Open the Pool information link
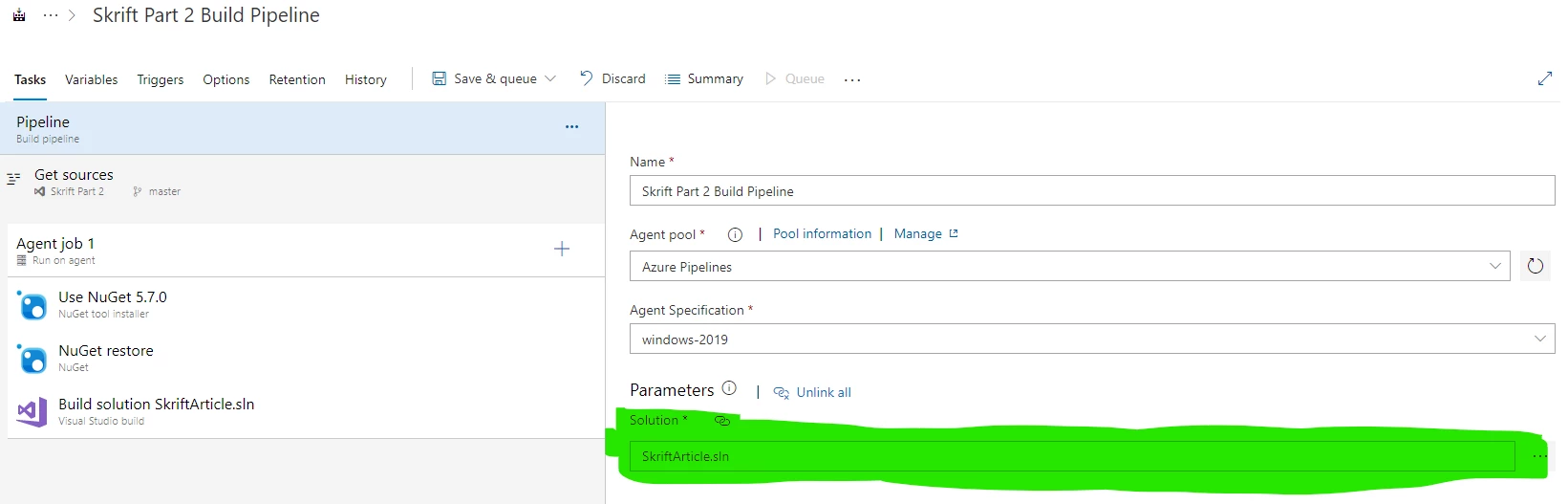This screenshot has width=1568, height=504. click(822, 233)
